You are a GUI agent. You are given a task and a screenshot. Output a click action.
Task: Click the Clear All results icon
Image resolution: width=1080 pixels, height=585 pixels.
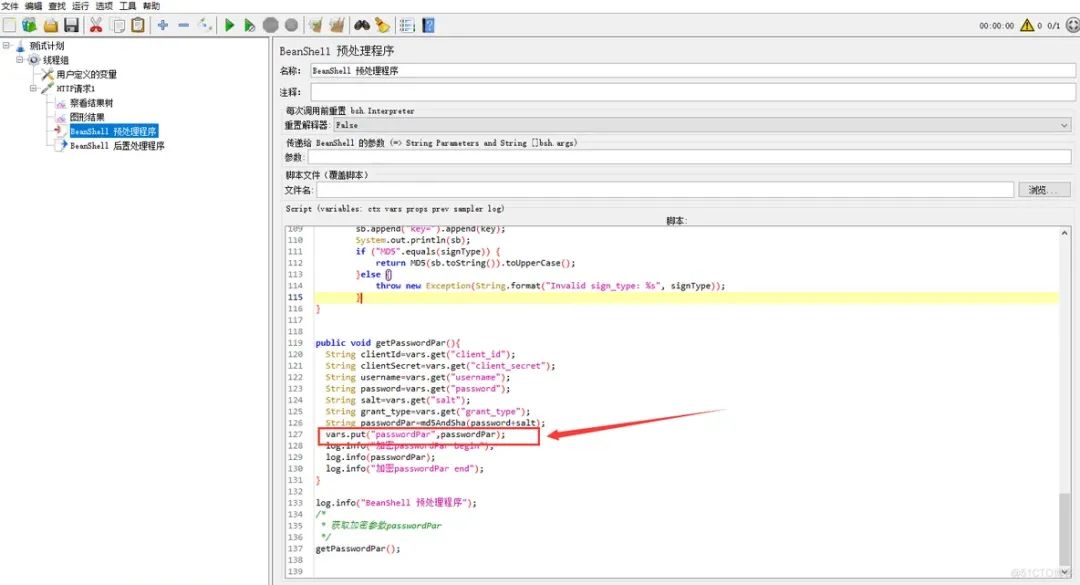click(337, 25)
